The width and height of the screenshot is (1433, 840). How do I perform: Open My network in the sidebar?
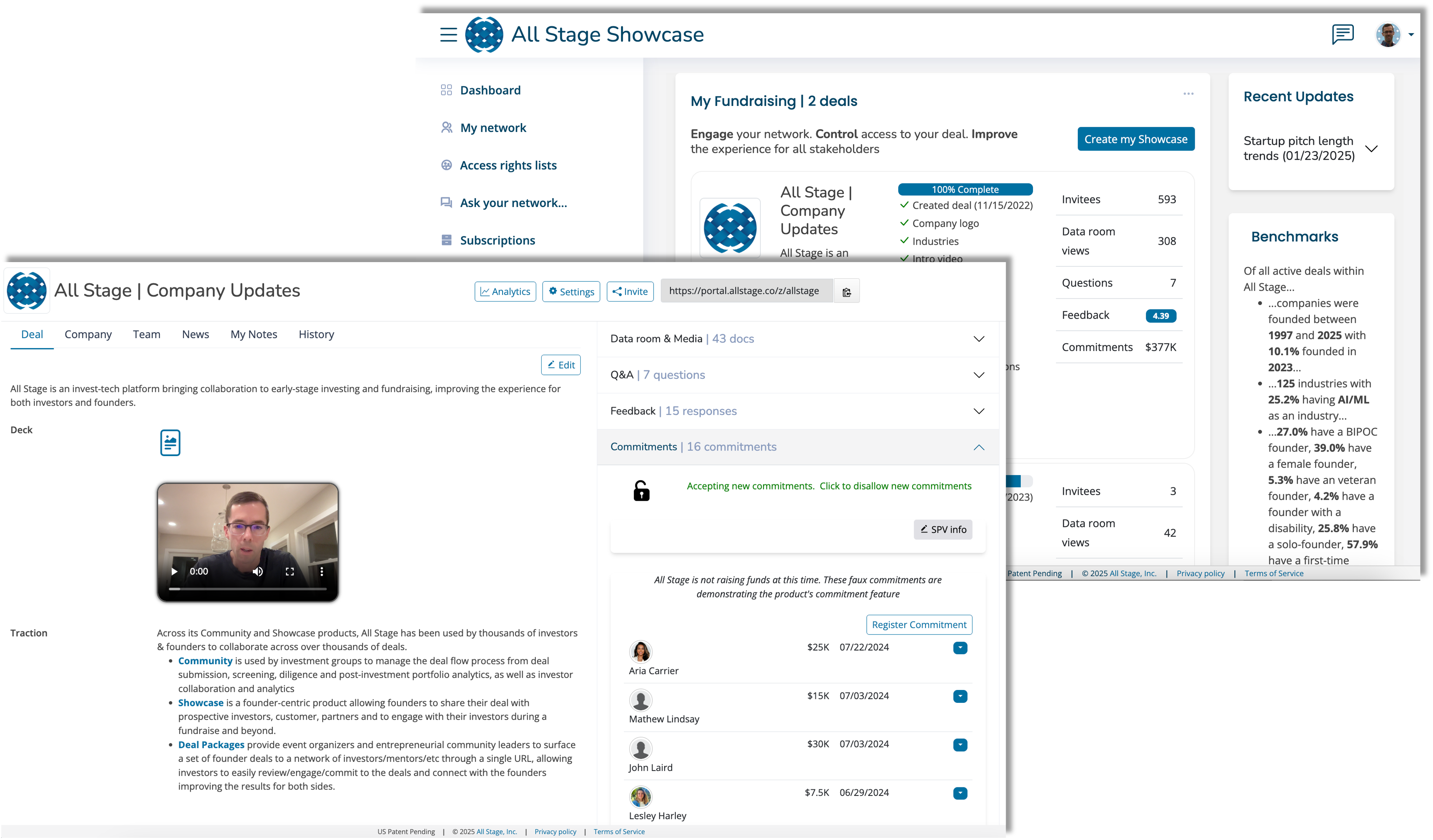tap(493, 127)
